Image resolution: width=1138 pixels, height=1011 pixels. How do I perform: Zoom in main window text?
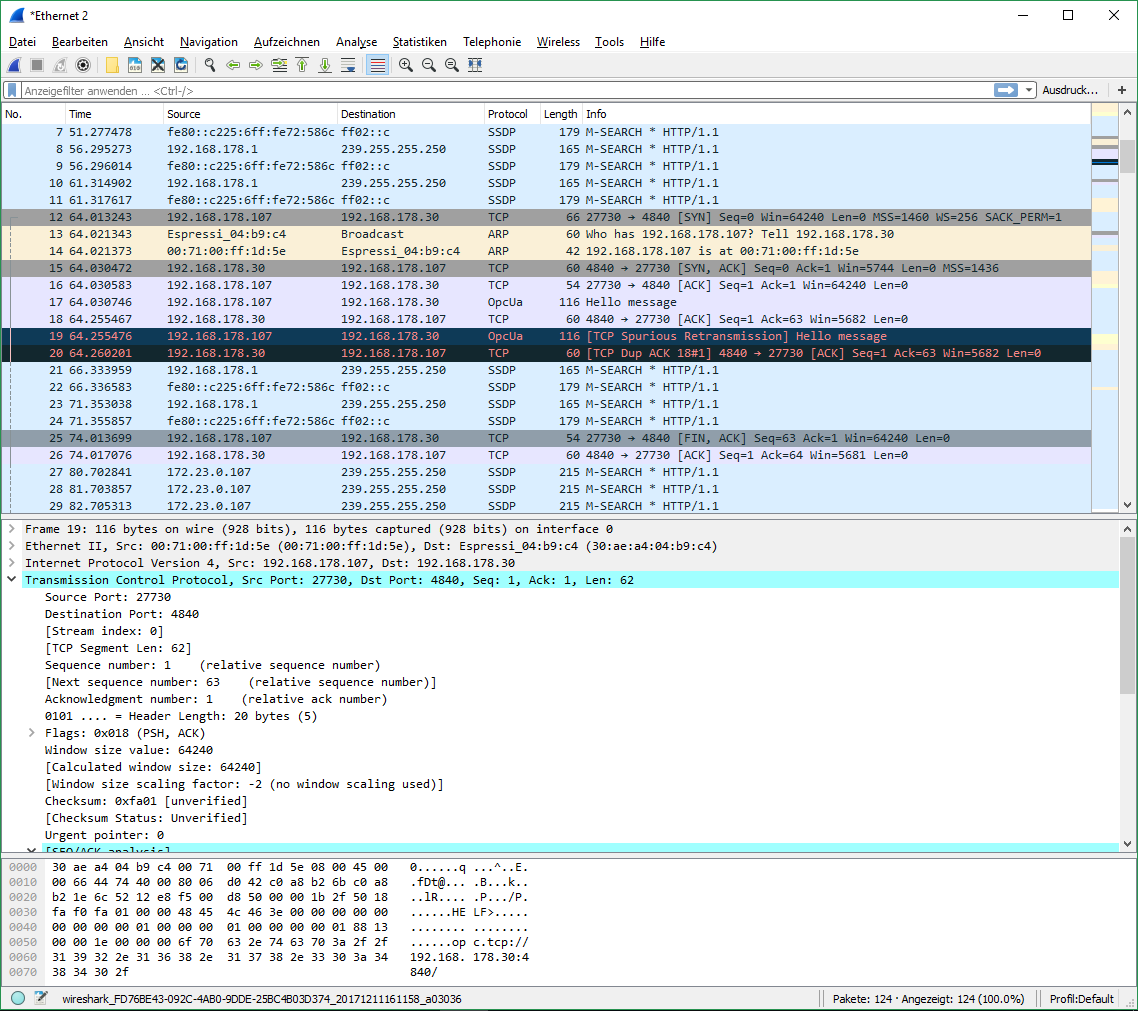[x=406, y=65]
